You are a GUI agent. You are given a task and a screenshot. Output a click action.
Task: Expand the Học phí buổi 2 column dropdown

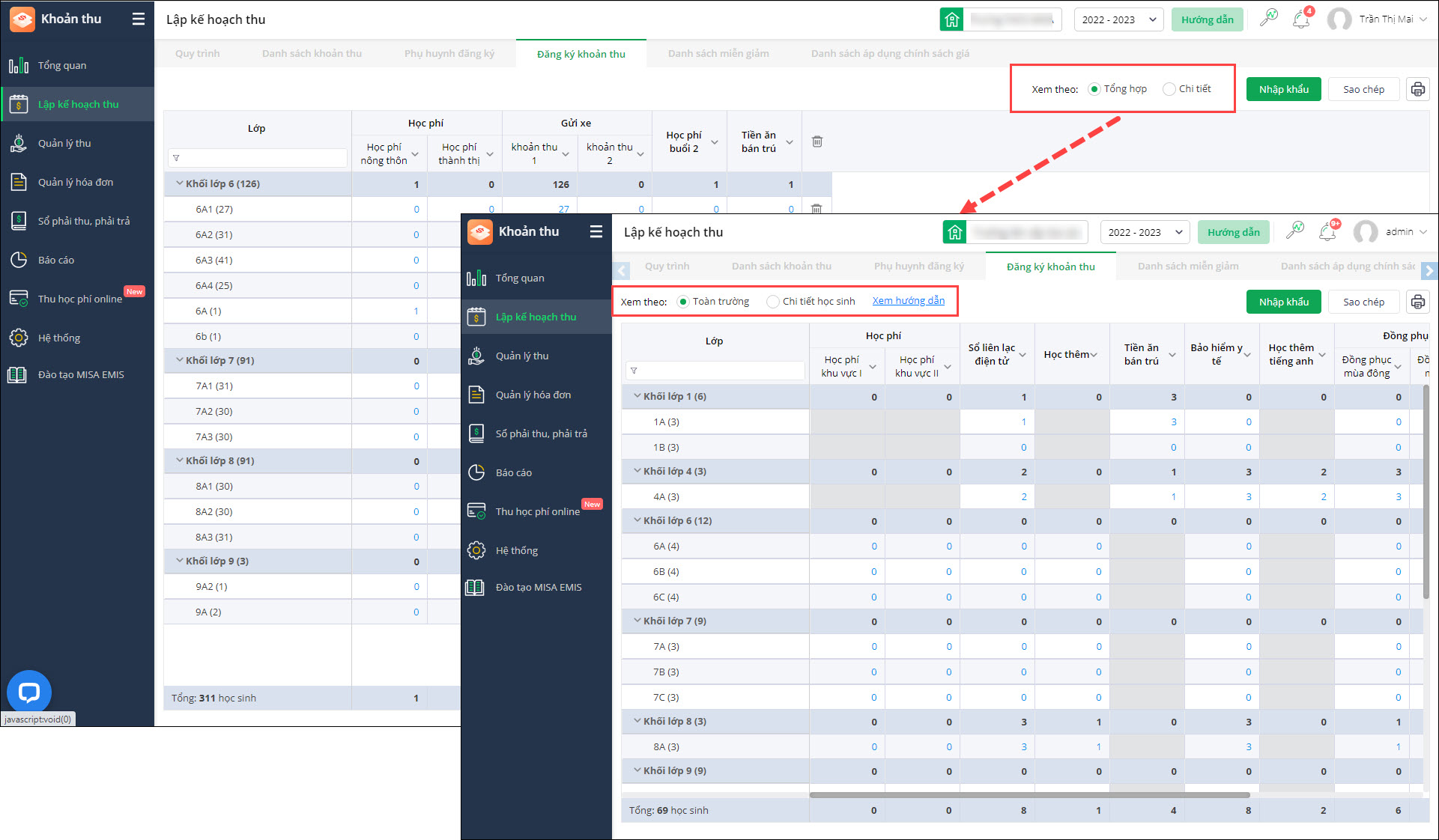pos(715,141)
